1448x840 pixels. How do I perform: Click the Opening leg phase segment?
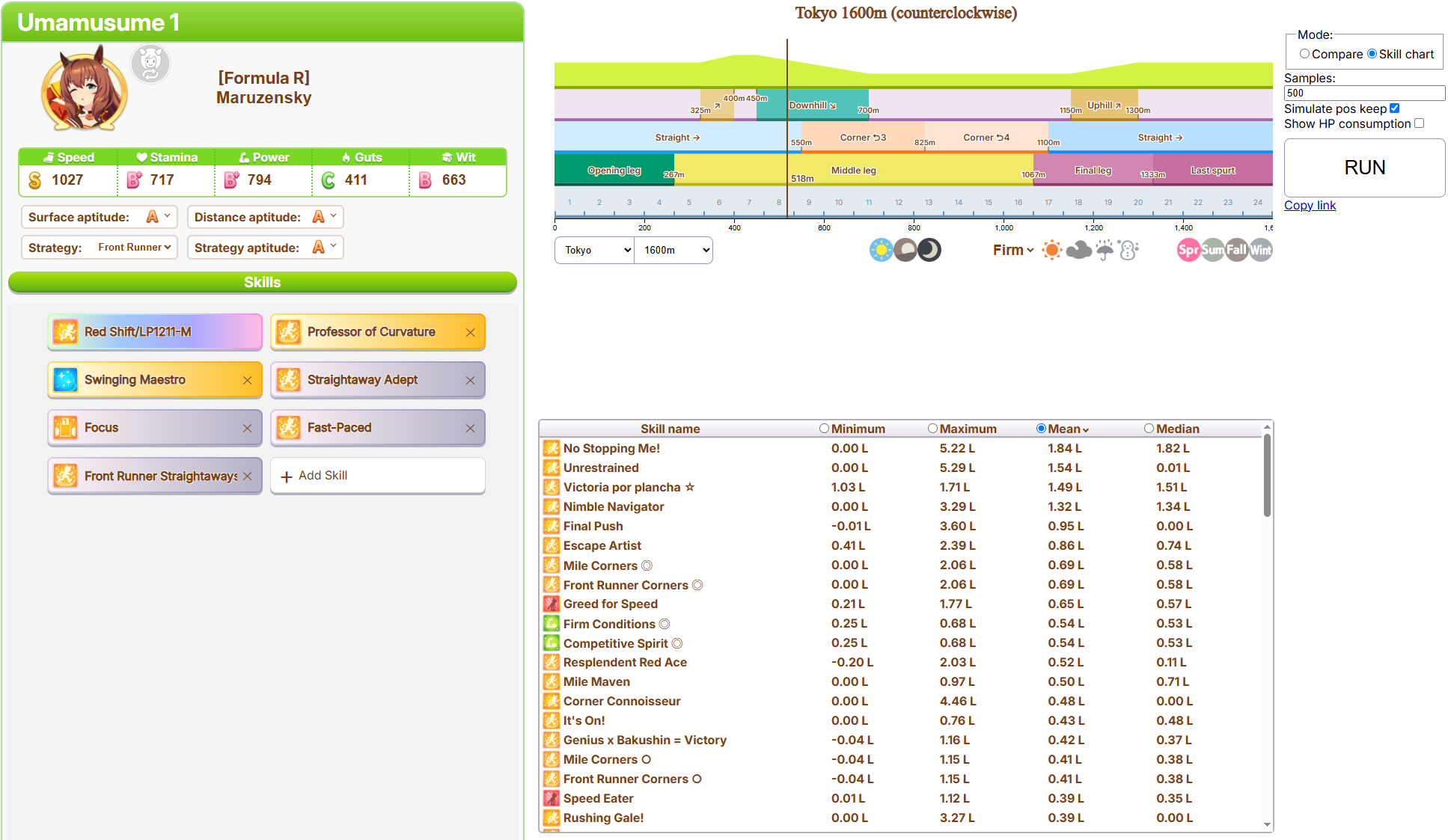tap(614, 170)
